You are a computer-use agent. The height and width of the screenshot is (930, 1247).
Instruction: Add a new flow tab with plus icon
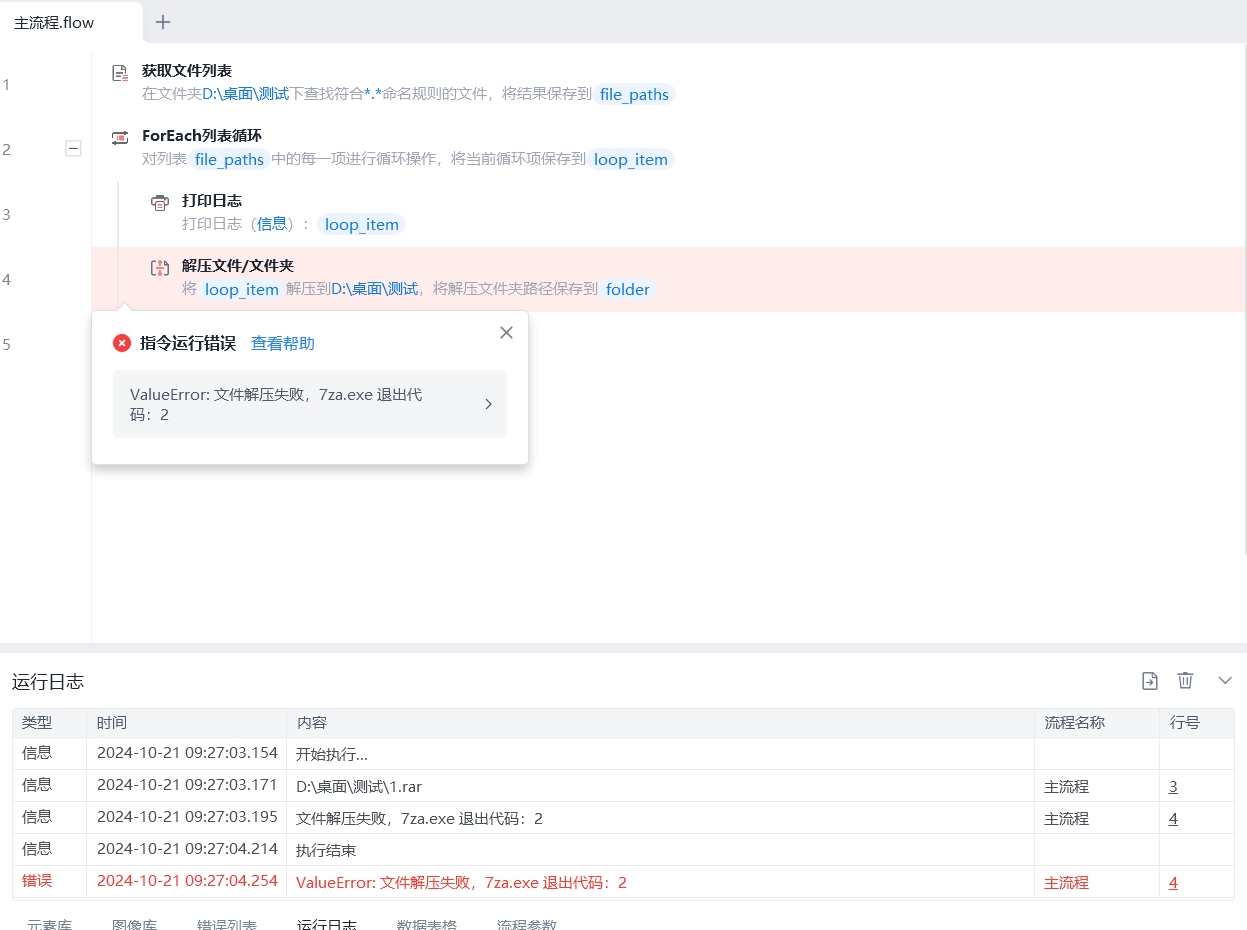(x=163, y=22)
